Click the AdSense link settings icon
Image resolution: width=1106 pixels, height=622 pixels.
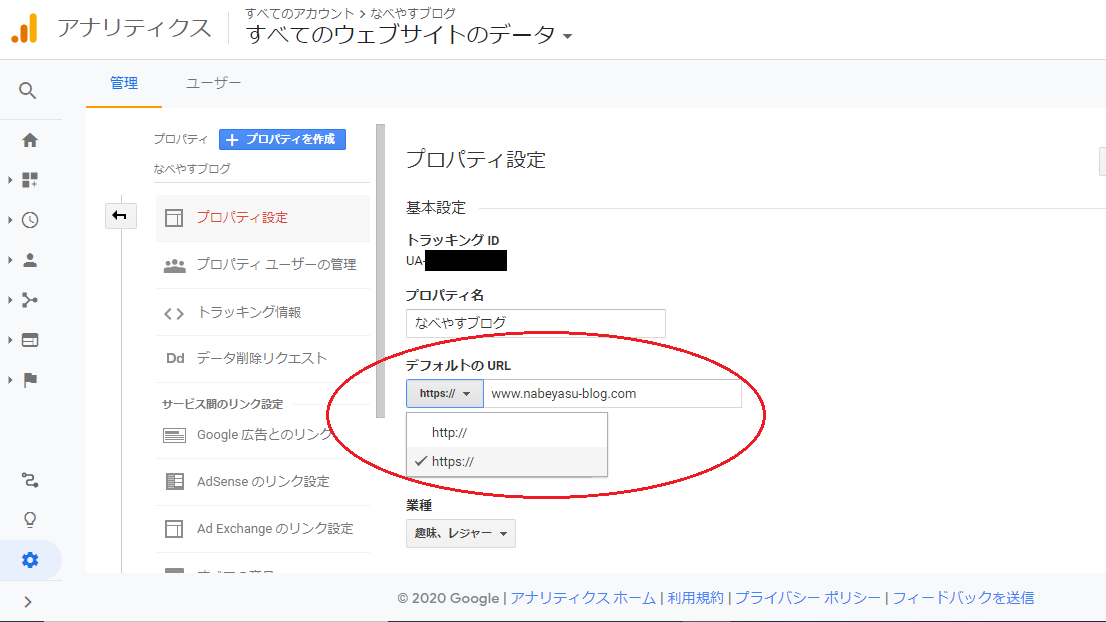click(x=174, y=482)
